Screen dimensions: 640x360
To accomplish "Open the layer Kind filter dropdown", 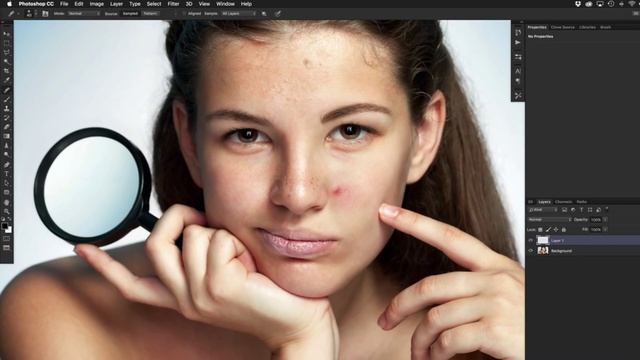I will coord(543,210).
